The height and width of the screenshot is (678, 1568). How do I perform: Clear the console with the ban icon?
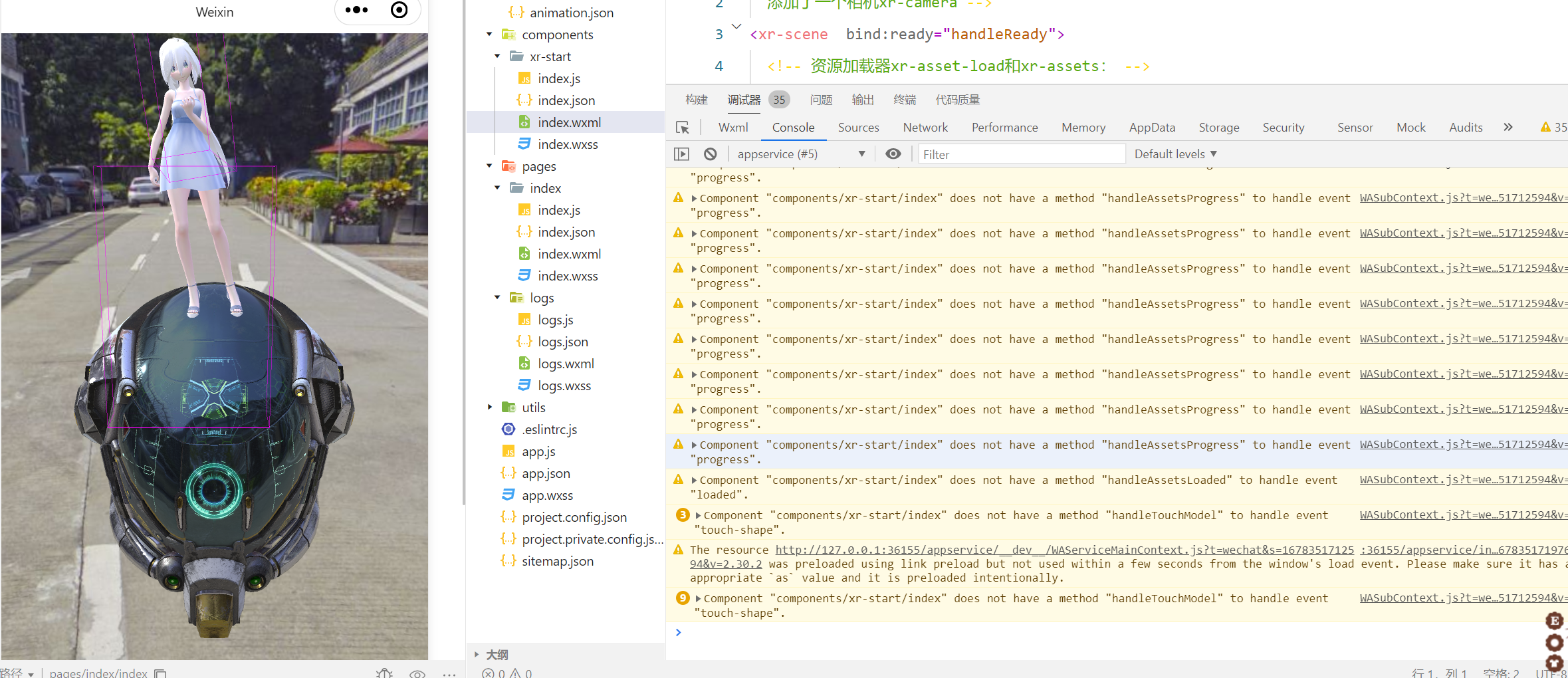click(711, 154)
